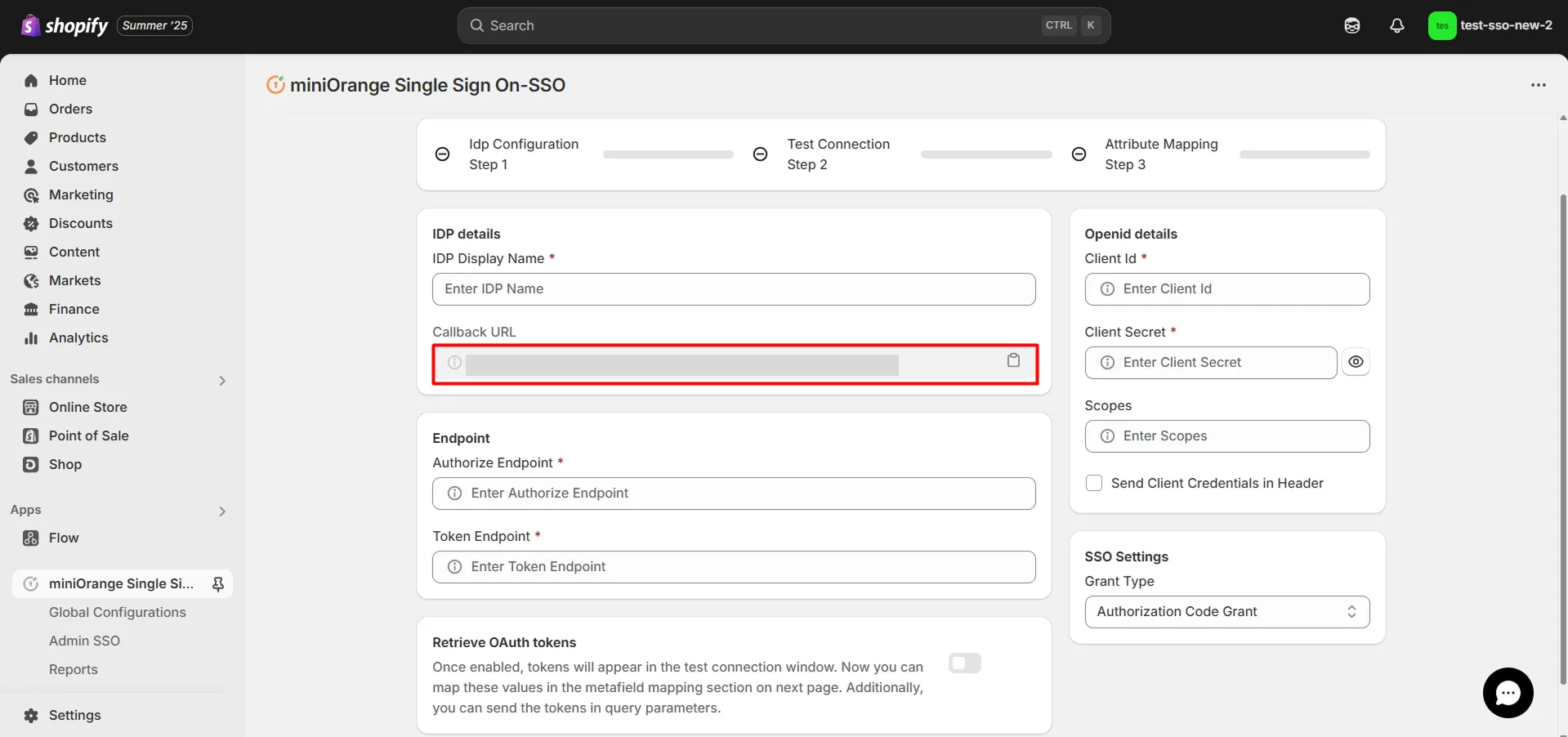Click the Step 2 progress bar
This screenshot has width=1568, height=737.
click(x=986, y=154)
